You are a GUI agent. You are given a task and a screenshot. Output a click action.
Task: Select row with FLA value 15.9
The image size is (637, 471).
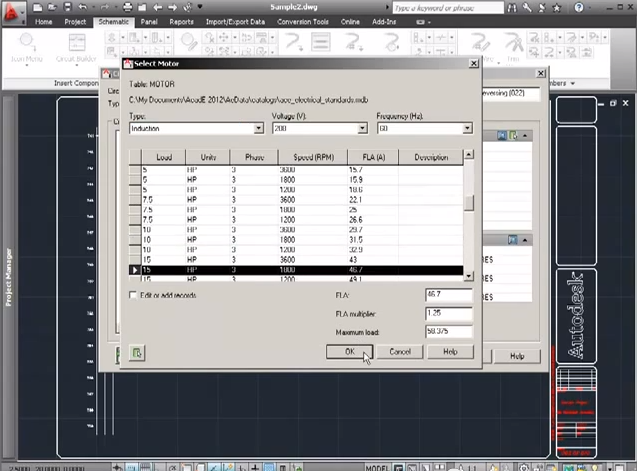[296, 180]
